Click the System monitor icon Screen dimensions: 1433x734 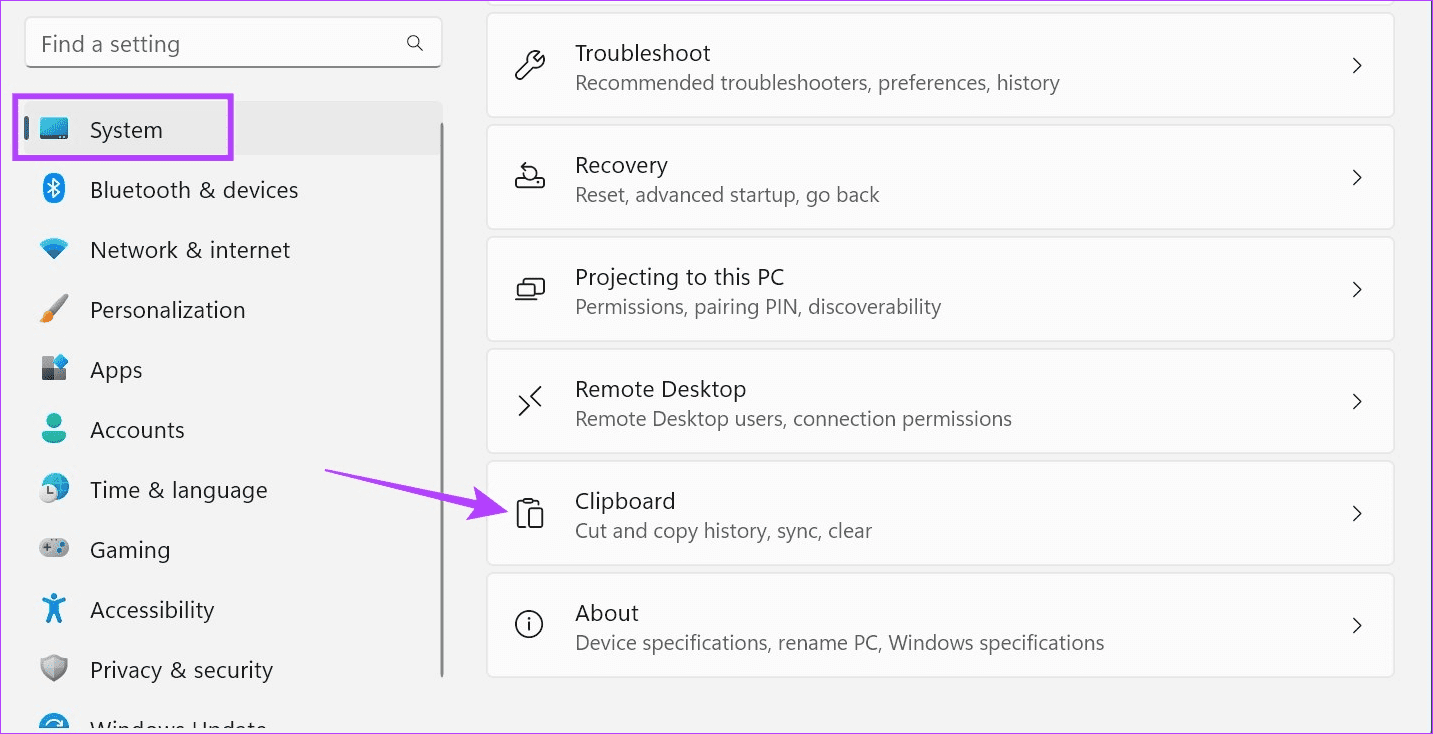click(54, 129)
